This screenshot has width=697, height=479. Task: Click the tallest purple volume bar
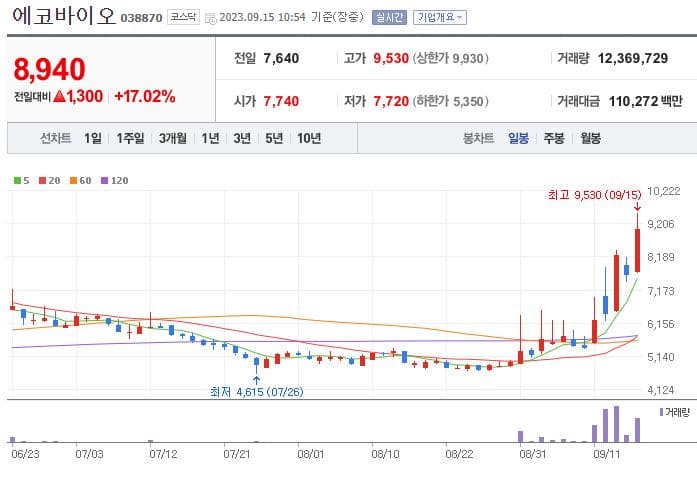617,424
